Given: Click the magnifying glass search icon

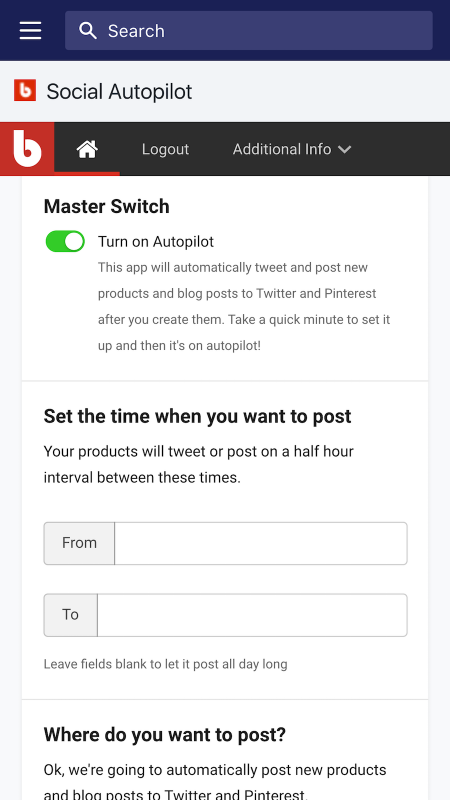Looking at the screenshot, I should (x=88, y=31).
